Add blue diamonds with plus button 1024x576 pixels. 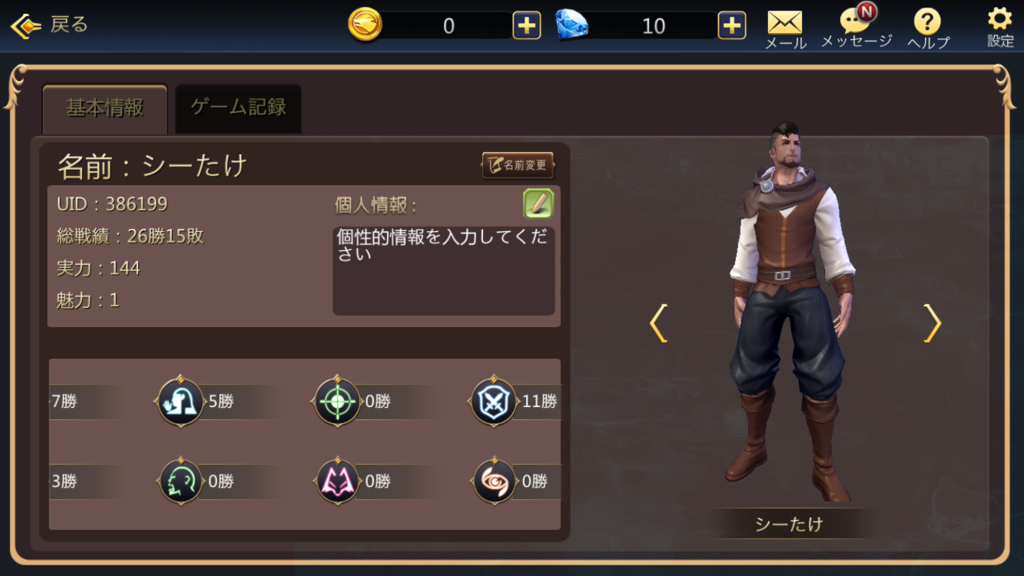click(731, 25)
